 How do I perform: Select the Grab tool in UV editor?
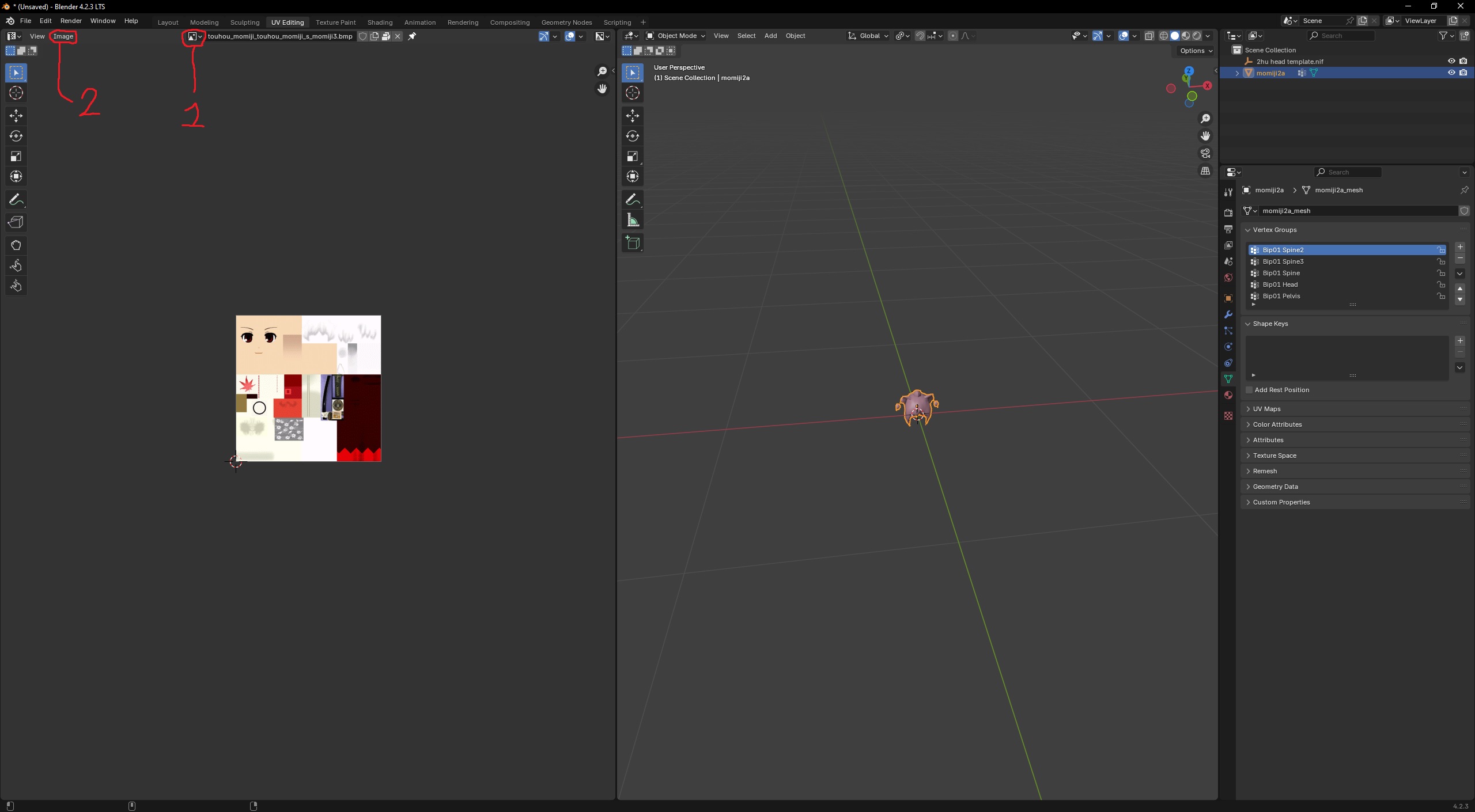[x=16, y=245]
